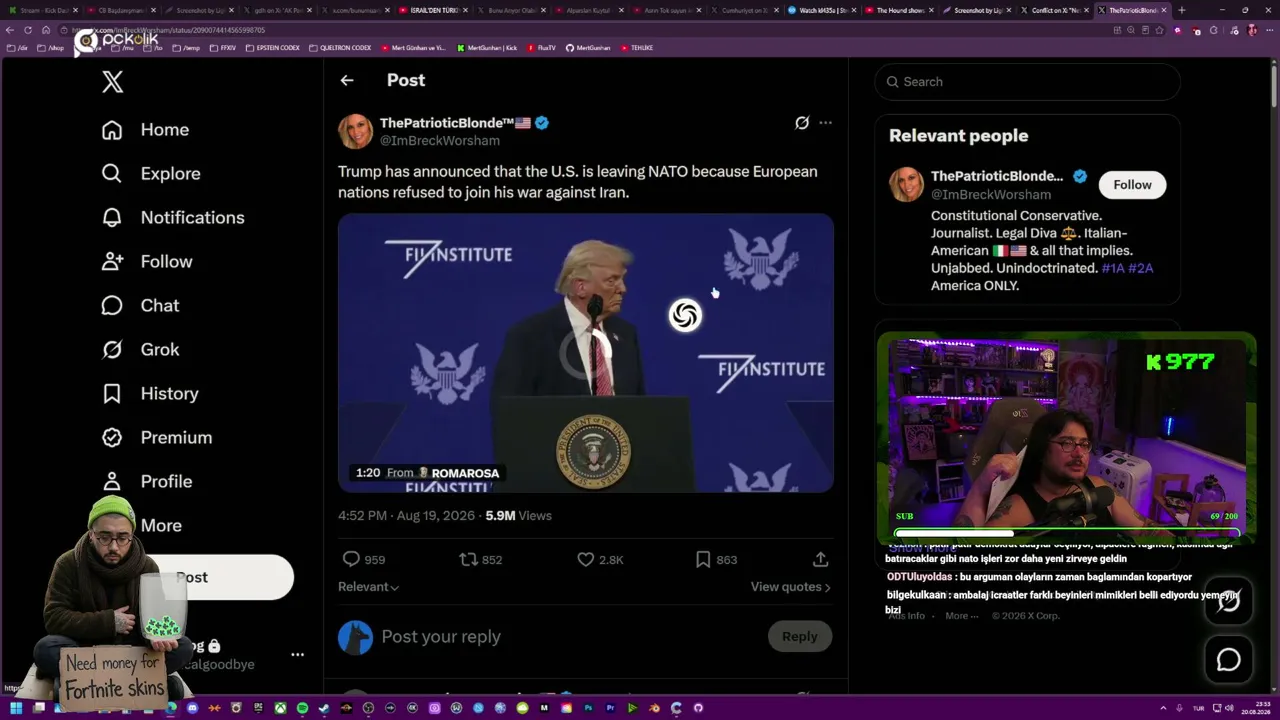Click the Grok icon over the video
This screenshot has width=1280, height=720.
click(x=685, y=316)
